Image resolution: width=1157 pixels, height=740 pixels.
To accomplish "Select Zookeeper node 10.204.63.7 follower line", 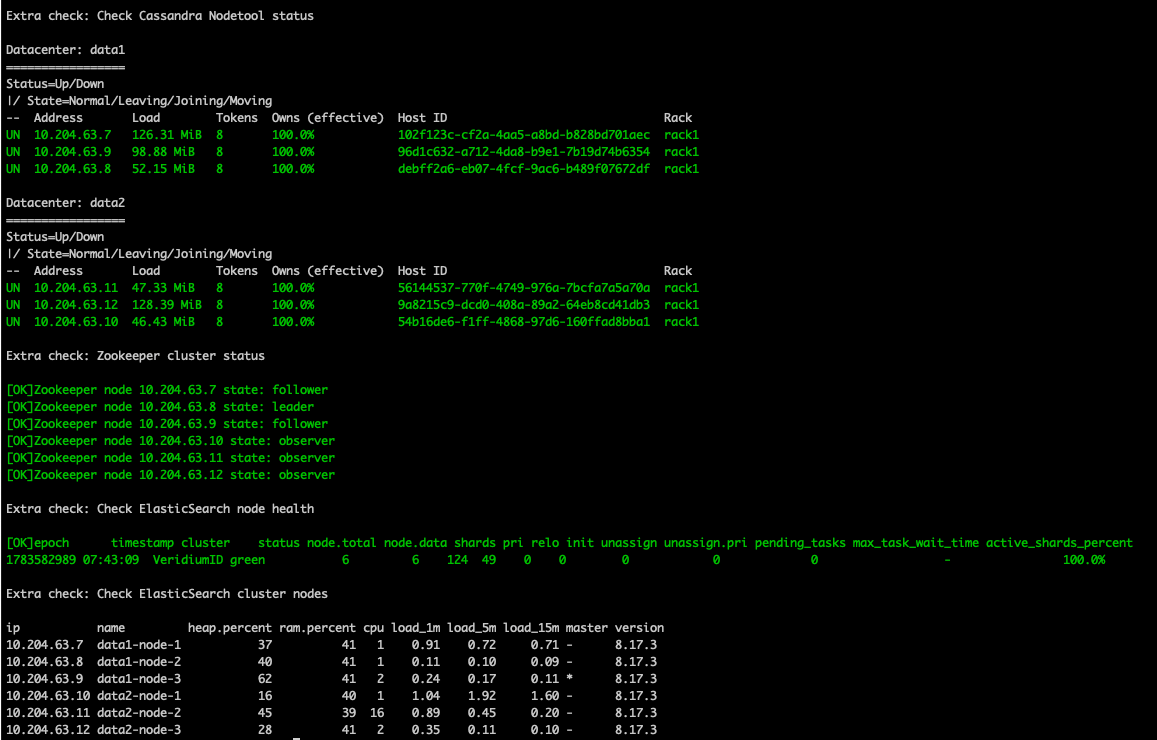I will click(167, 390).
